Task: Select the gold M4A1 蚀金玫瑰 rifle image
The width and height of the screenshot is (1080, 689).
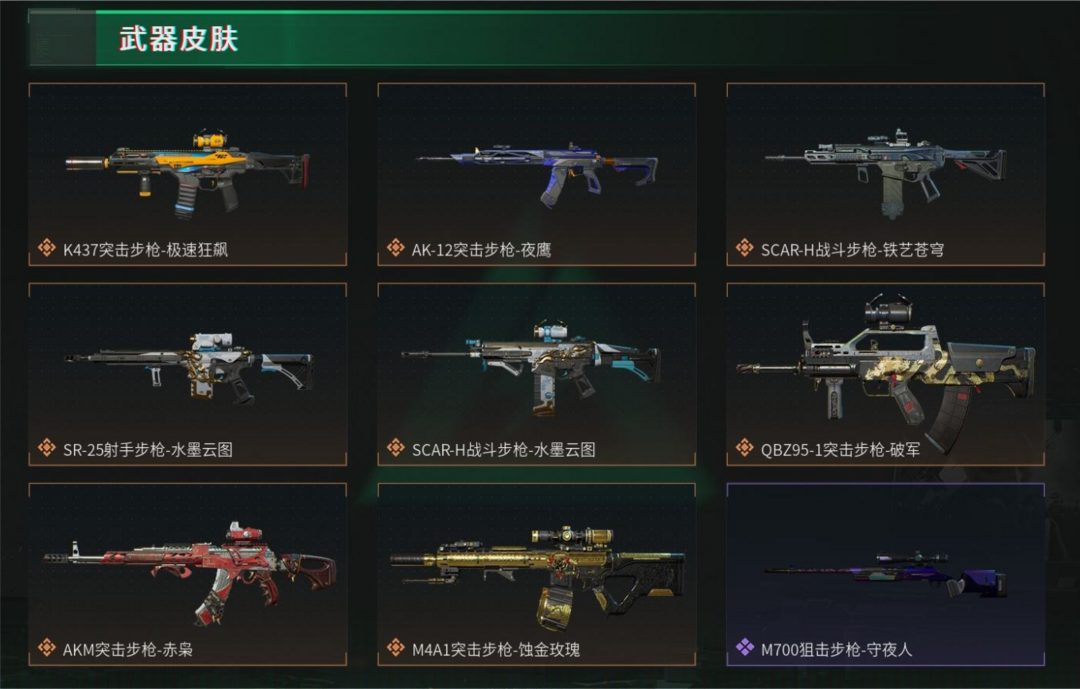Action: pyautogui.click(x=538, y=577)
